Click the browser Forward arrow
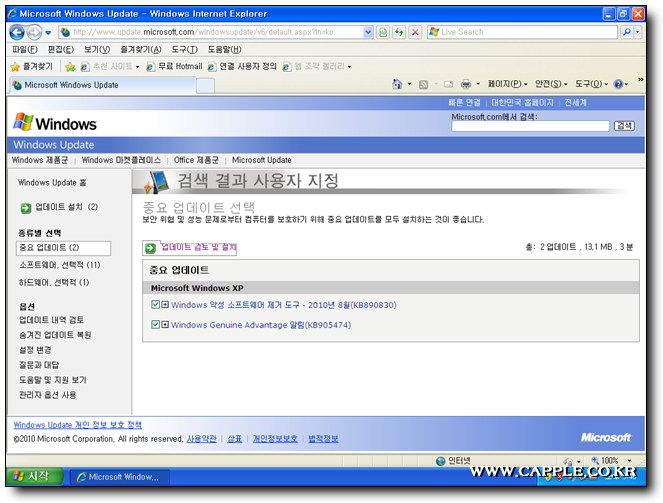663x503 pixels. click(34, 32)
